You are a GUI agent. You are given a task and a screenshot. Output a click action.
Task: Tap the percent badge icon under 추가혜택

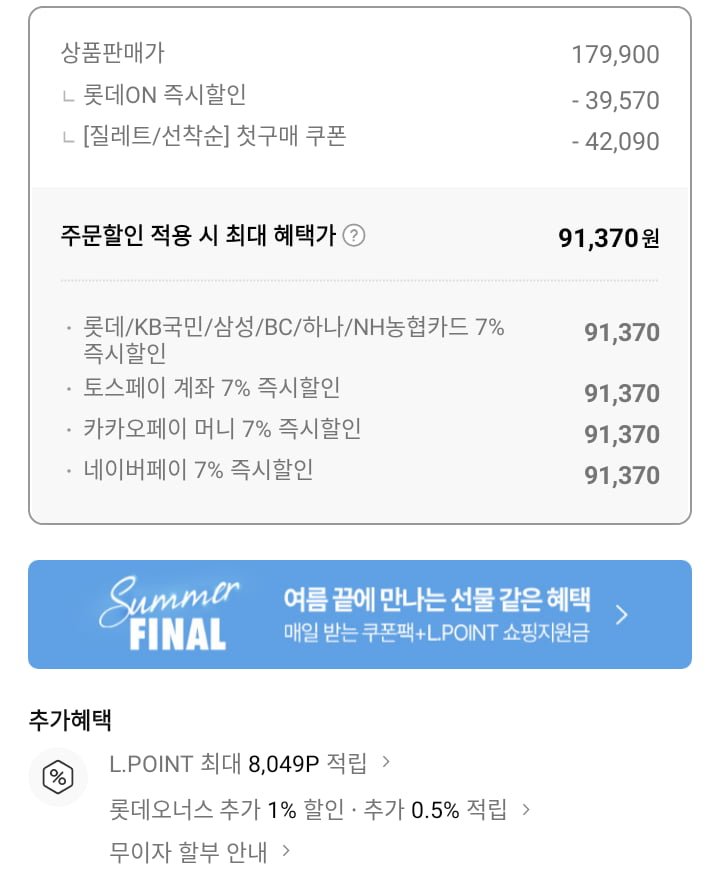click(x=58, y=777)
